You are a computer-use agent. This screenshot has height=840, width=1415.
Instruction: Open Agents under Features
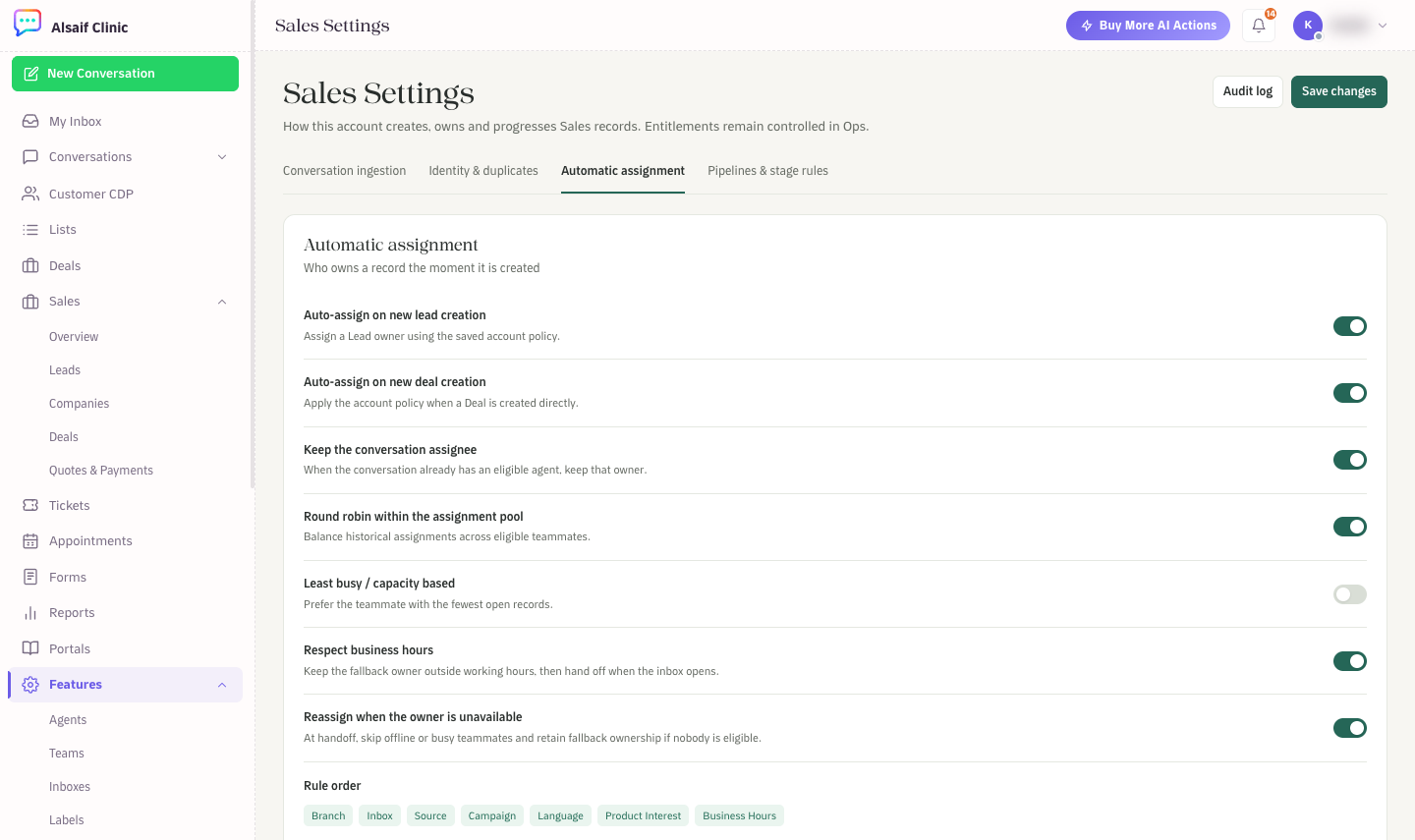coord(68,720)
